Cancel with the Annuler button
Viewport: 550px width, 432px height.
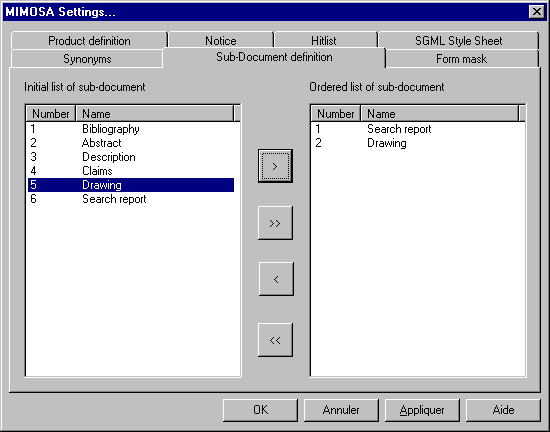point(341,410)
